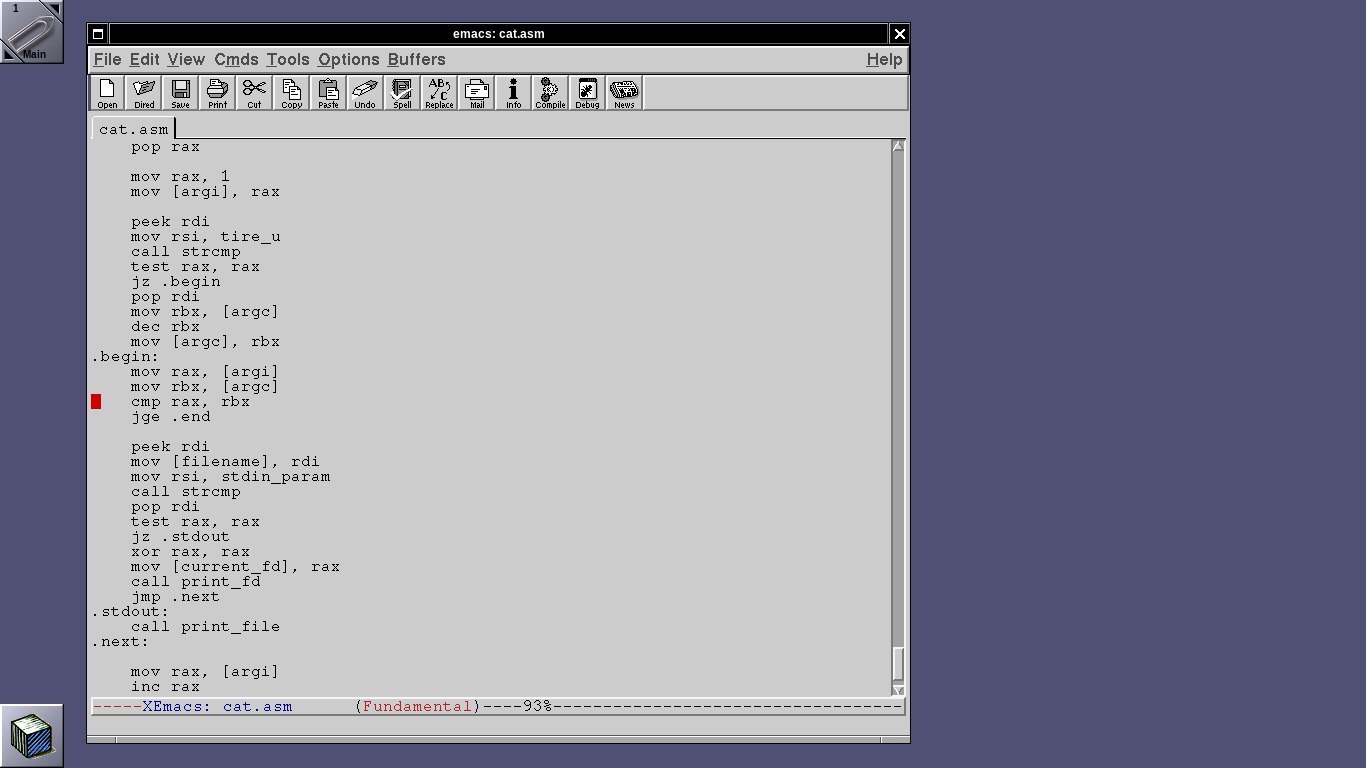Viewport: 1366px width, 768px height.
Task: Click the 'jmp .next' line
Action: 175,597
